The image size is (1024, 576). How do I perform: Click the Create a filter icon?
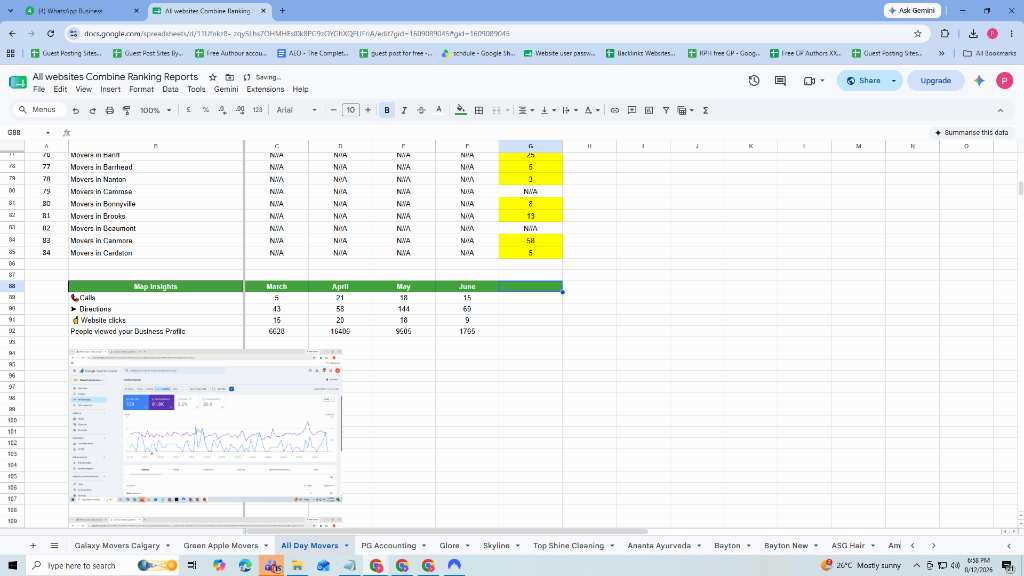coord(665,110)
